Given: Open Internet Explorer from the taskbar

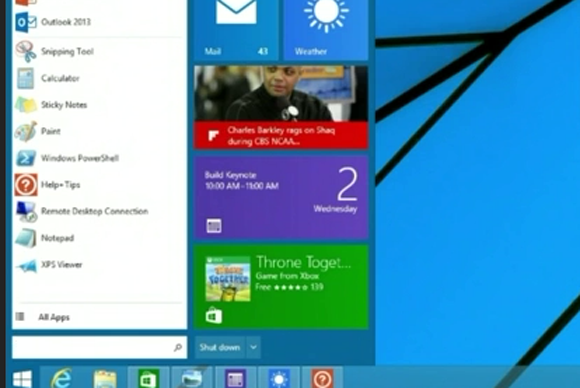Looking at the screenshot, I should pos(61,378).
